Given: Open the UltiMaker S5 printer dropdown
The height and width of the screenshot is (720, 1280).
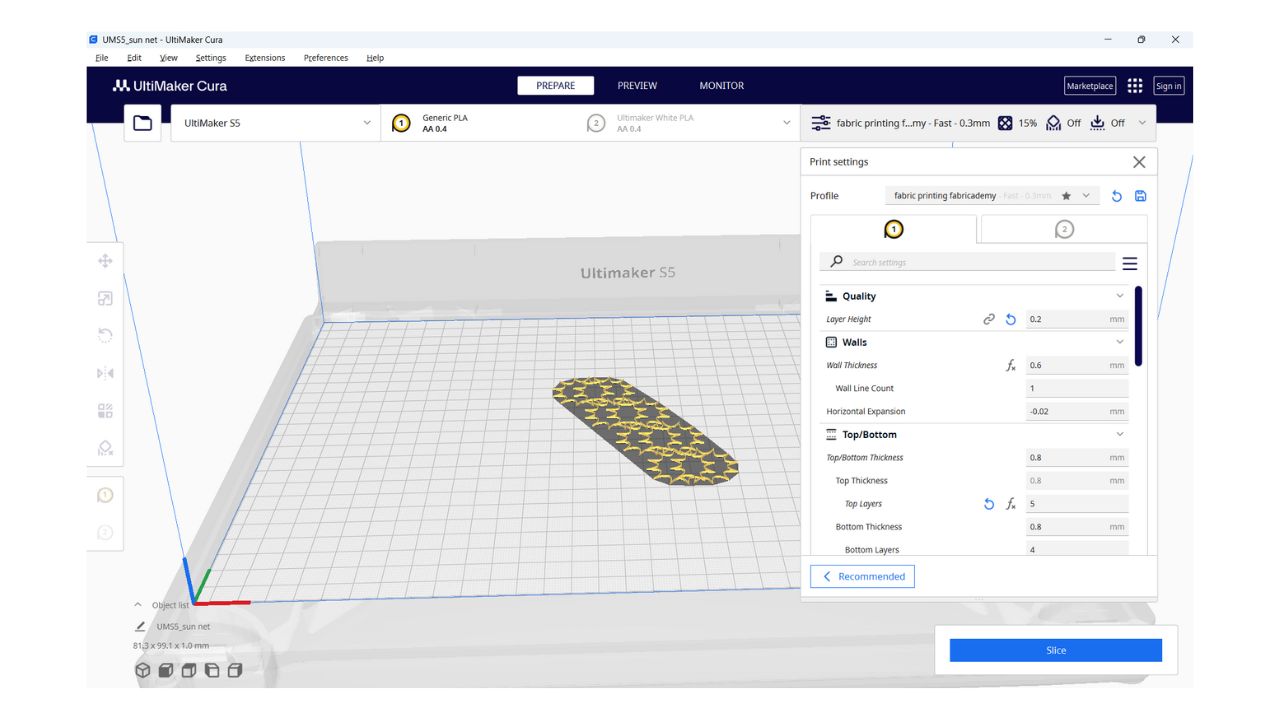Looking at the screenshot, I should [275, 123].
